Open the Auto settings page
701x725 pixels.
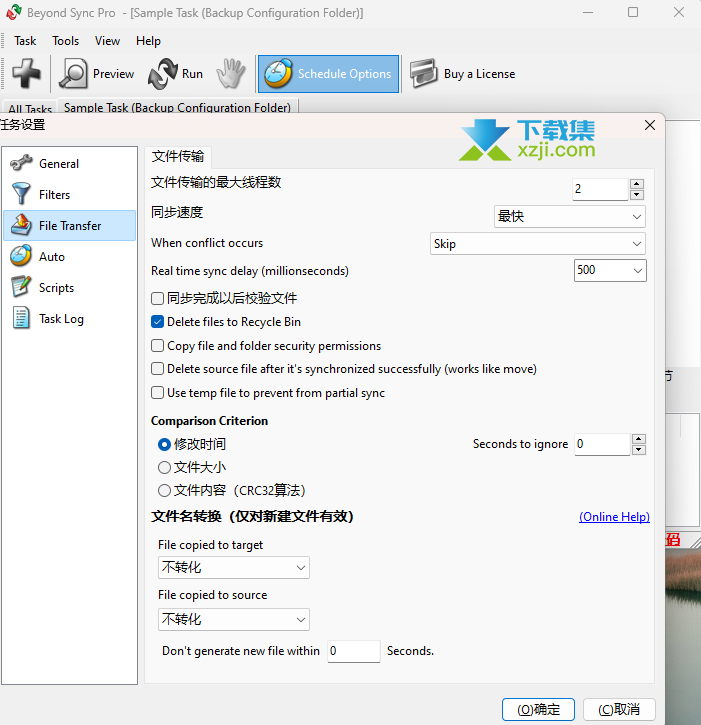pyautogui.click(x=70, y=256)
